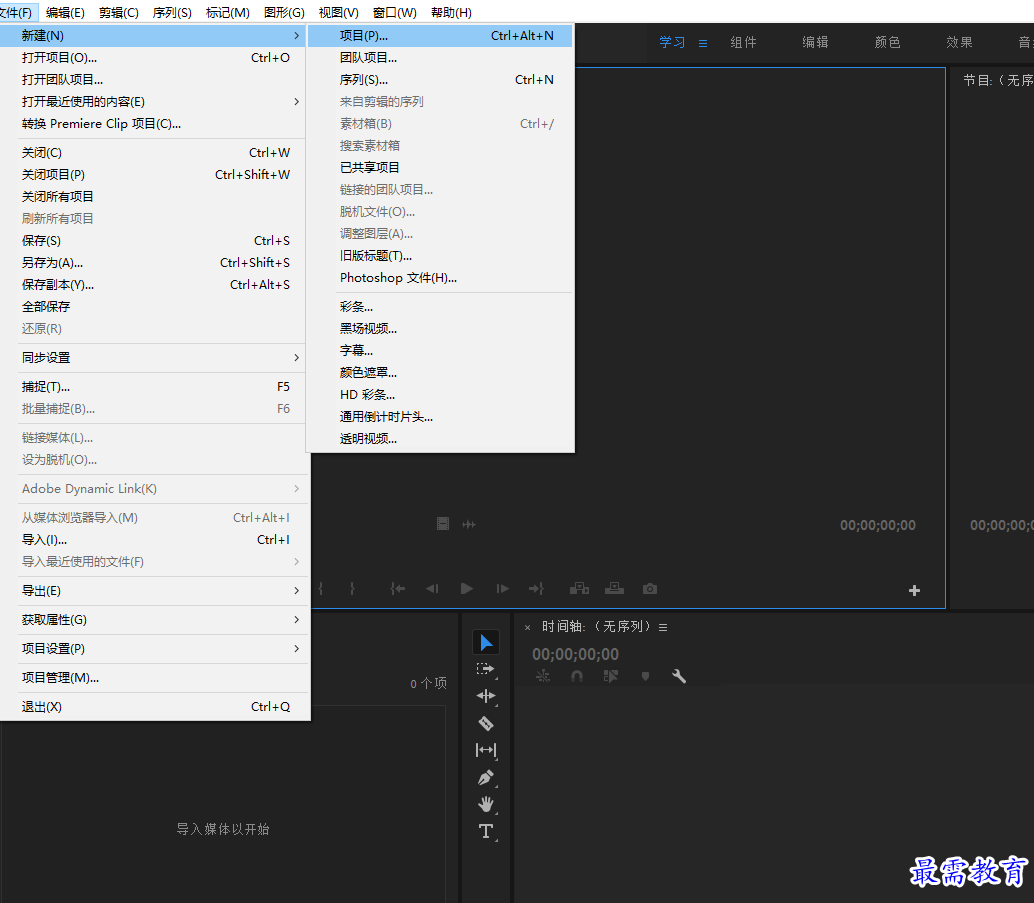Select the Razor tool

pos(486,724)
